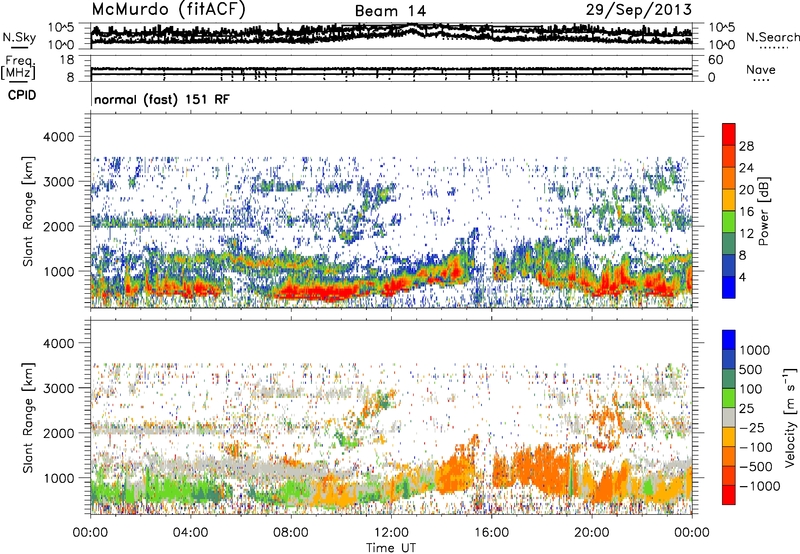The image size is (800, 554).
Task: Pick the blue top of velocity colorbar
Action: pos(729,340)
